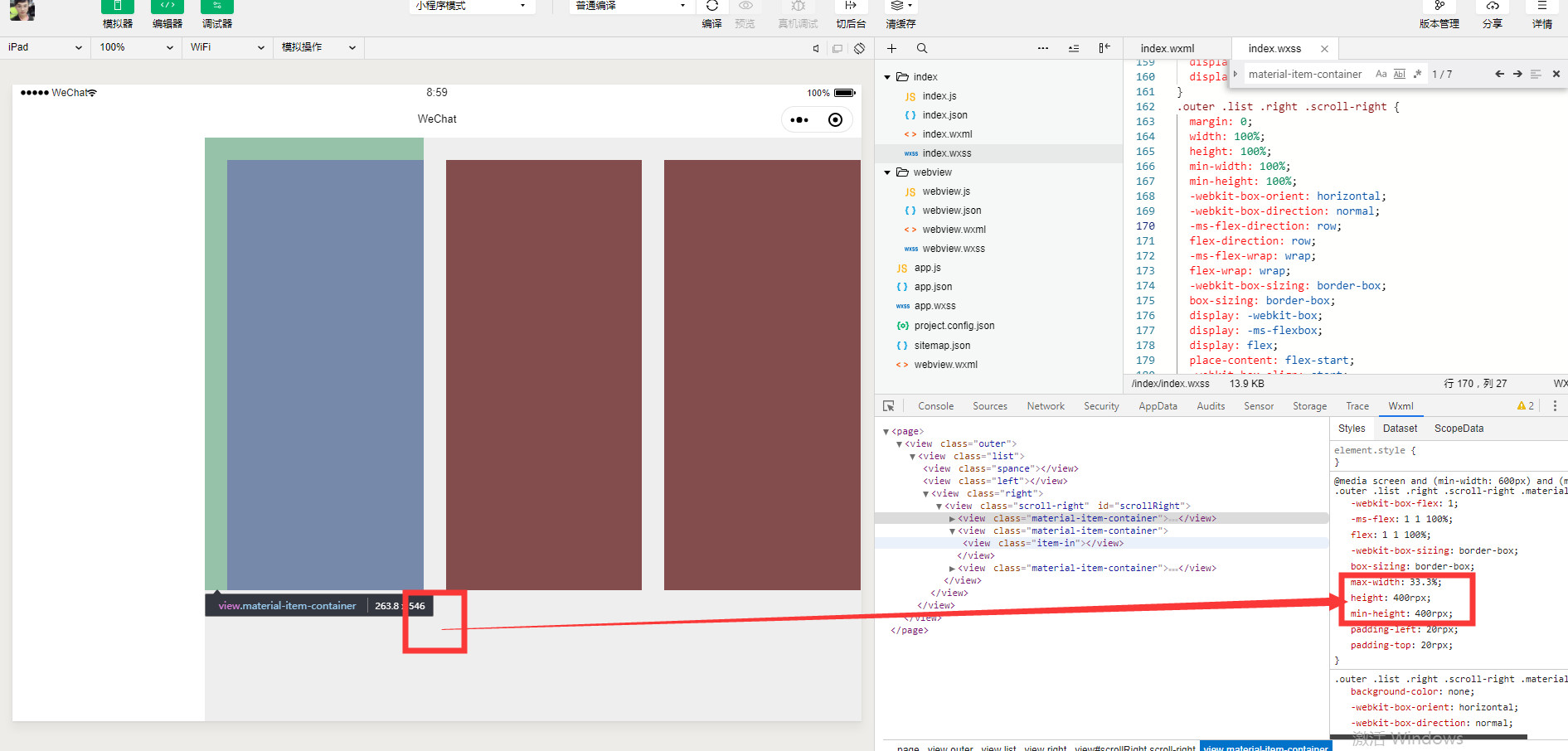
Task: Click the share (分享) cloud icon
Action: [1492, 6]
